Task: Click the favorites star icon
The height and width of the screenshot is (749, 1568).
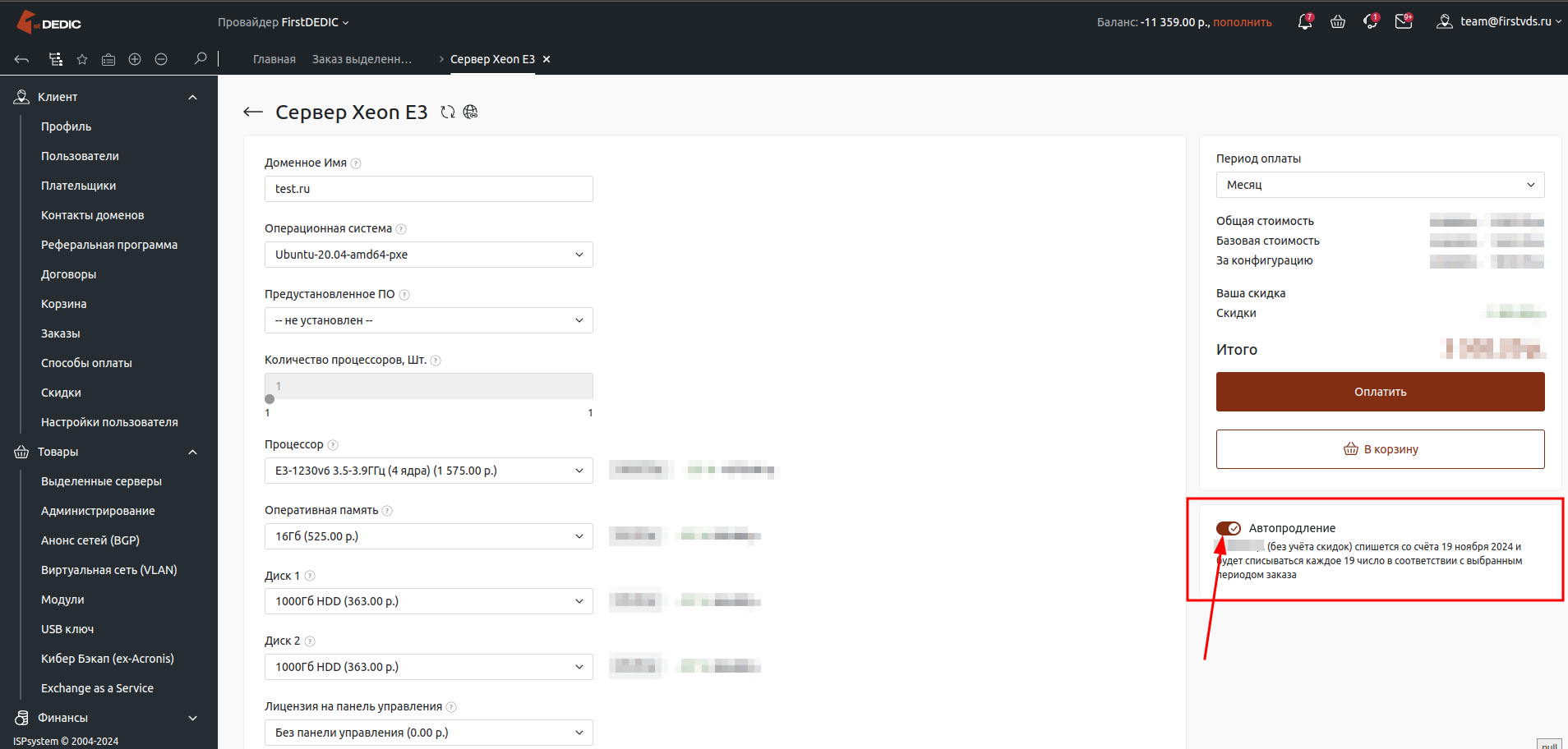Action: (x=82, y=59)
